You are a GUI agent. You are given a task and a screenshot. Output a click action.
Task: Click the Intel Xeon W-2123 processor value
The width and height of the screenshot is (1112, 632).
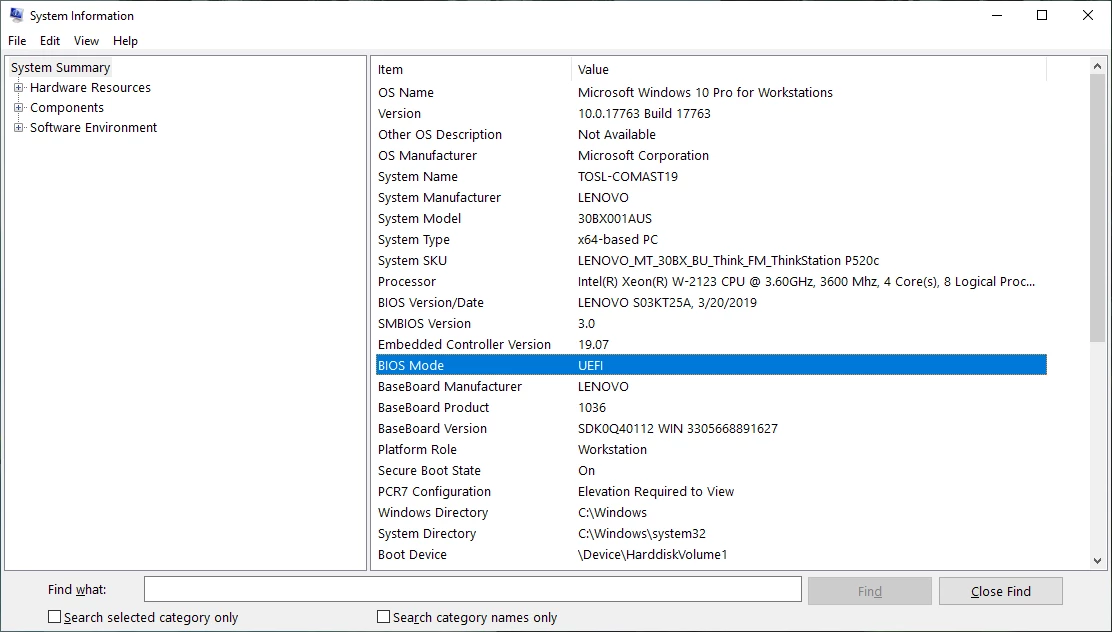806,282
